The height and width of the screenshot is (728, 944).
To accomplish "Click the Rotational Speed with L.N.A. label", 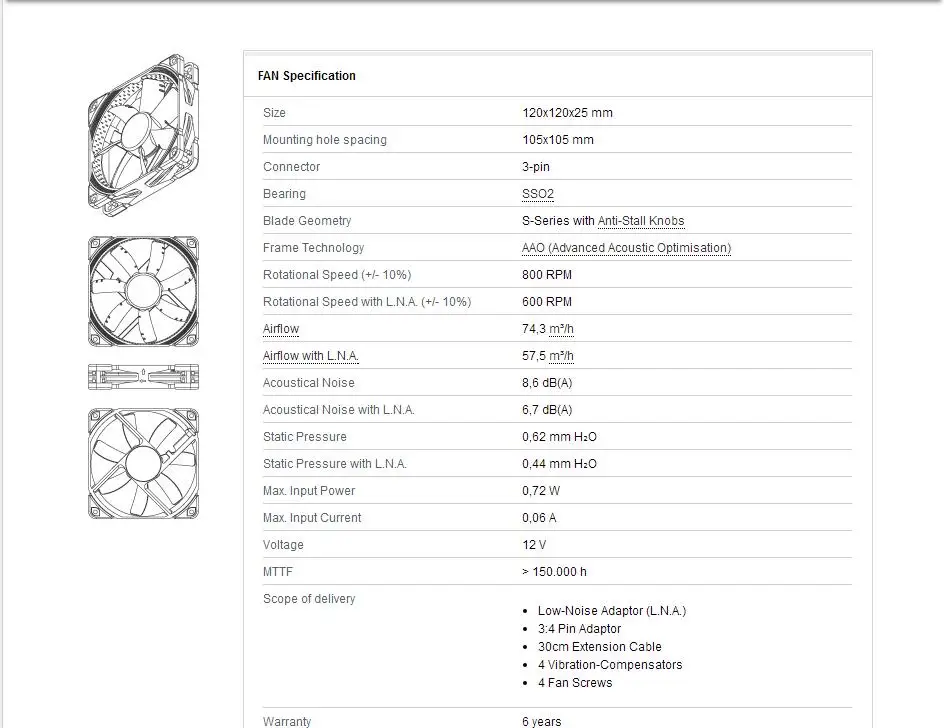I will pyautogui.click(x=367, y=302).
